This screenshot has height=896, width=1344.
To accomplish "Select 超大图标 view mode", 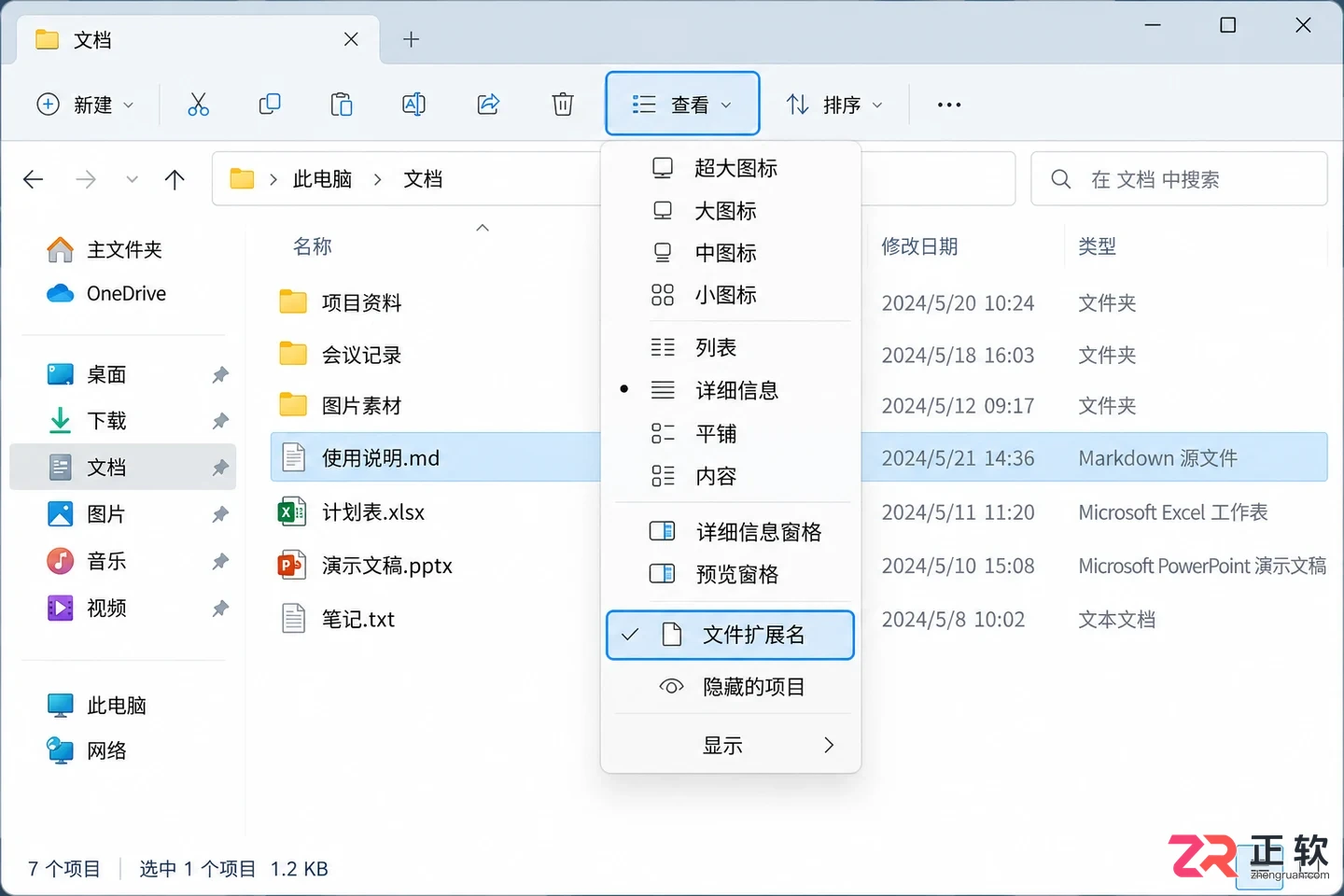I will [730, 168].
